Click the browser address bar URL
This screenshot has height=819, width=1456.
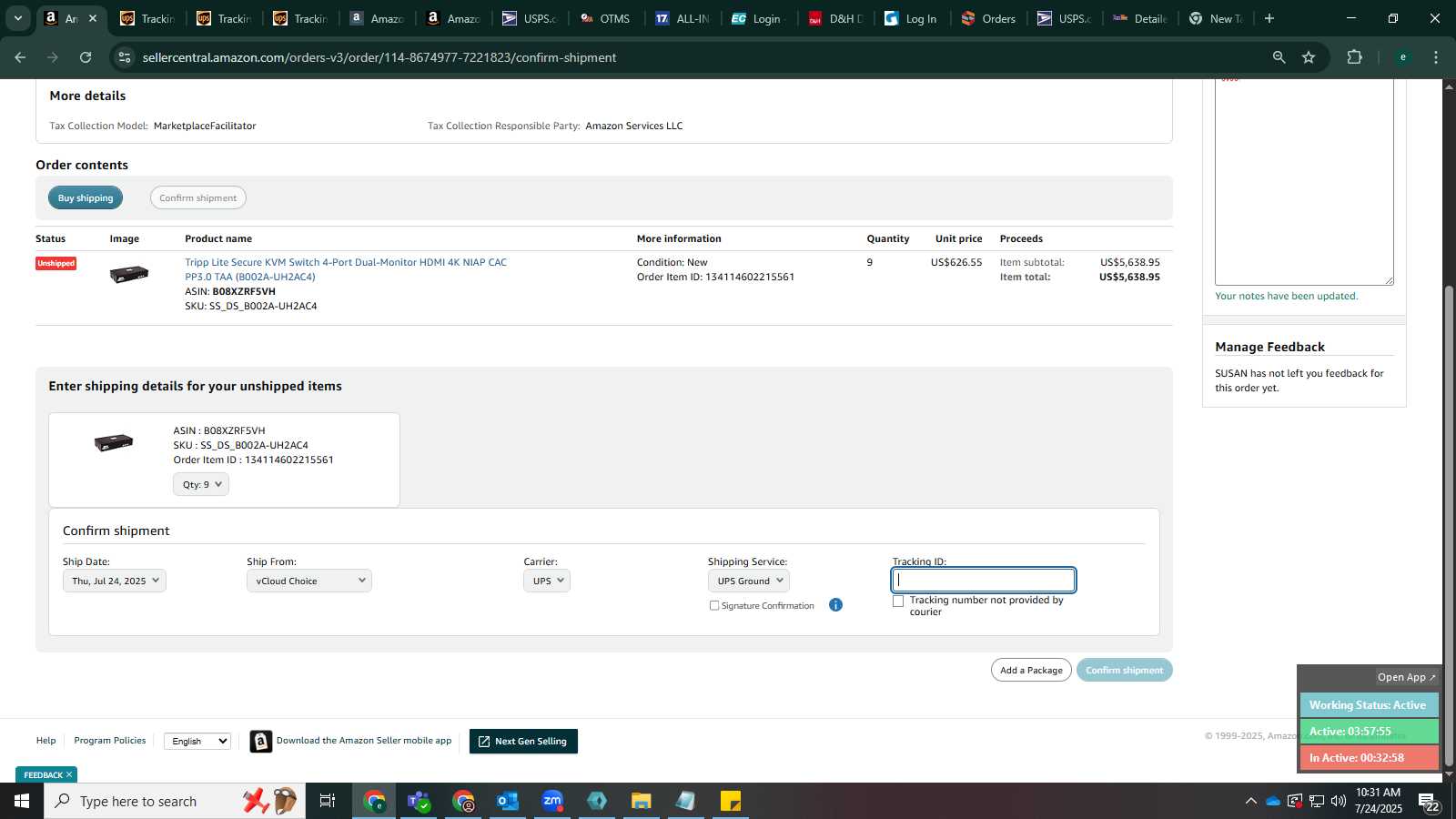(379, 57)
